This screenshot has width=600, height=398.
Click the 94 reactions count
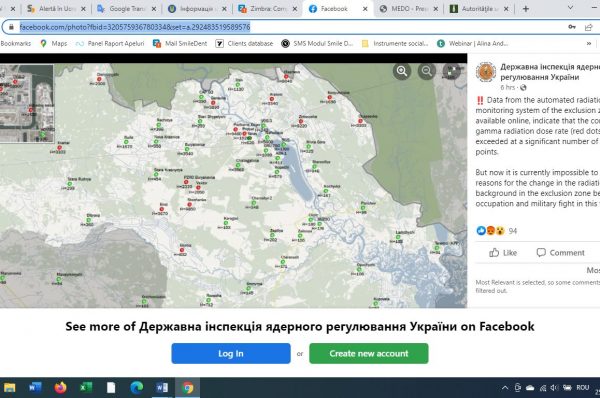[513, 231]
